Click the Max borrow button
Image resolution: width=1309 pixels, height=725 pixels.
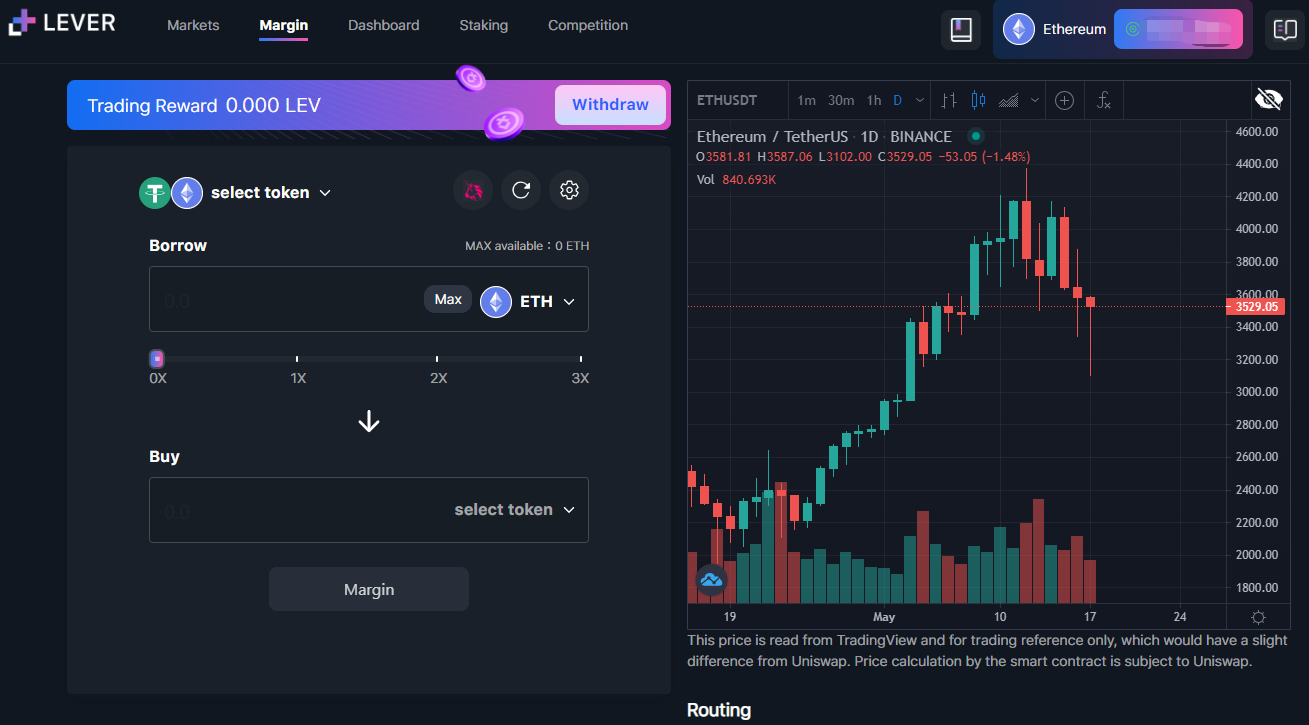pos(448,299)
